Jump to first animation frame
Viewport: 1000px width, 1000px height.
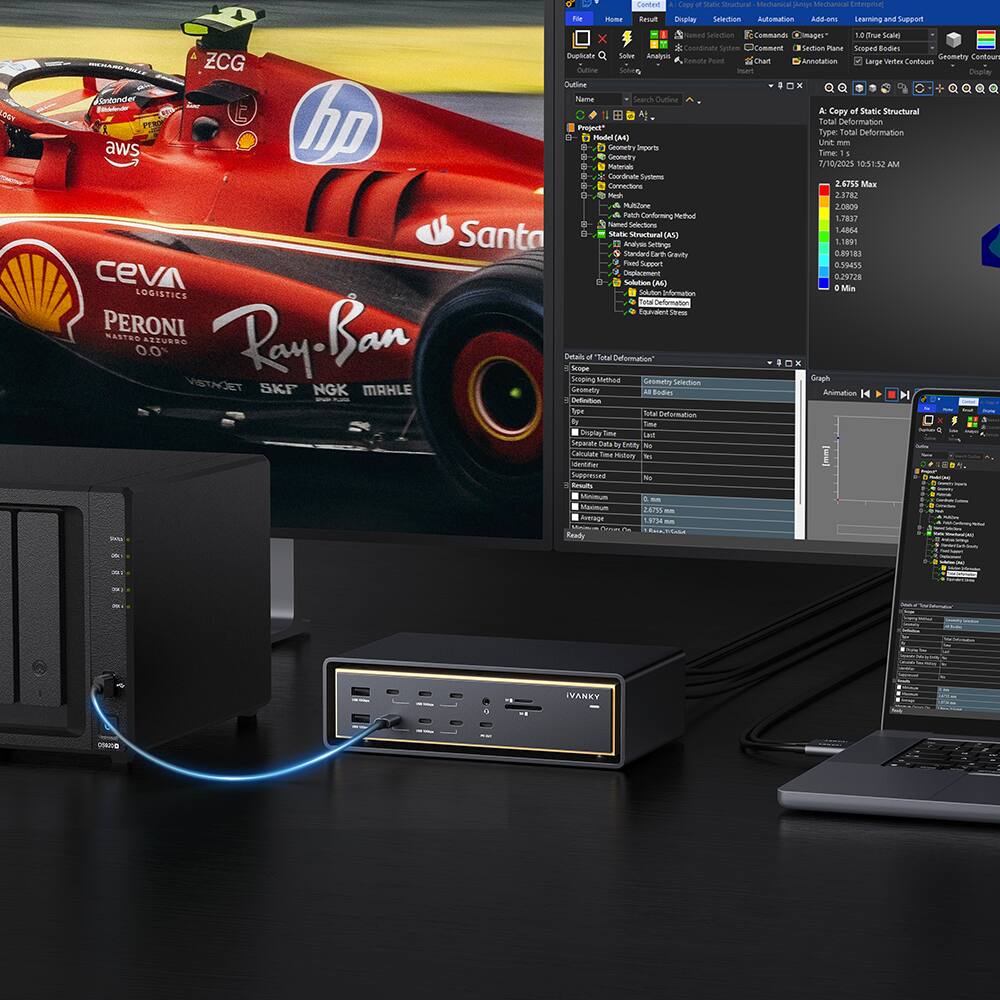pyautogui.click(x=865, y=394)
